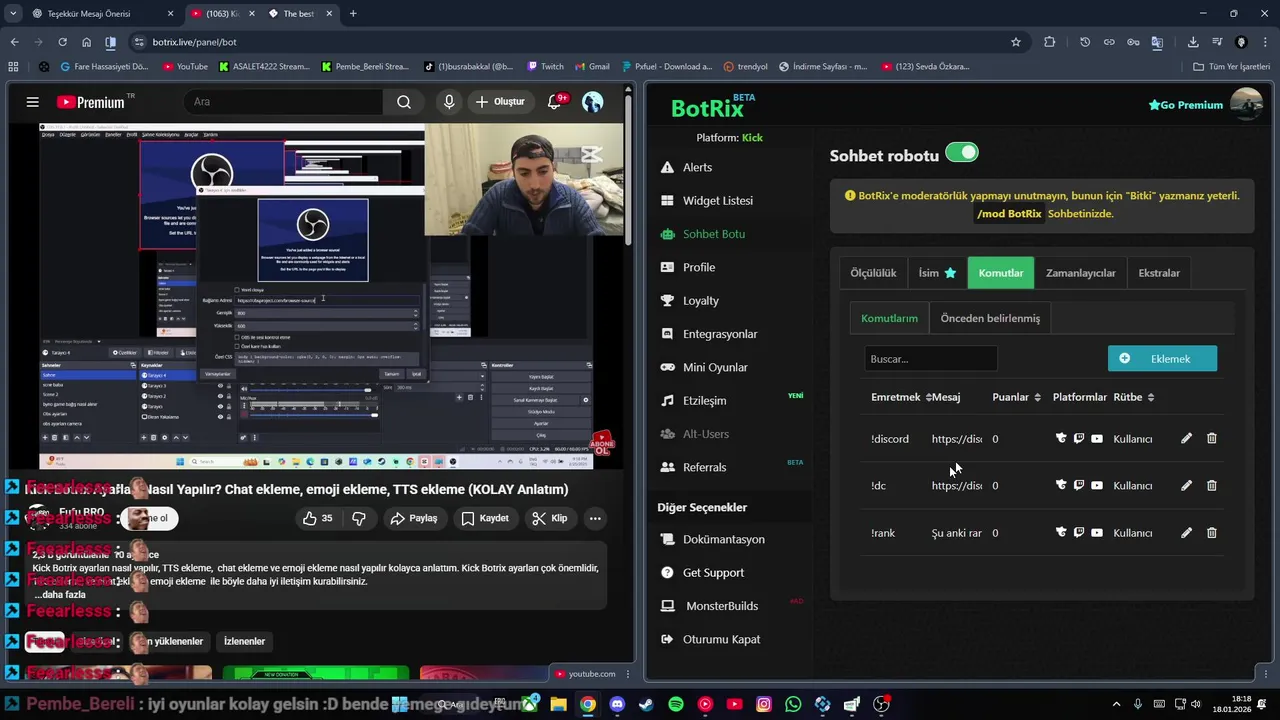Select the Komutlar tab
1280x720 pixels.
tap(1001, 273)
